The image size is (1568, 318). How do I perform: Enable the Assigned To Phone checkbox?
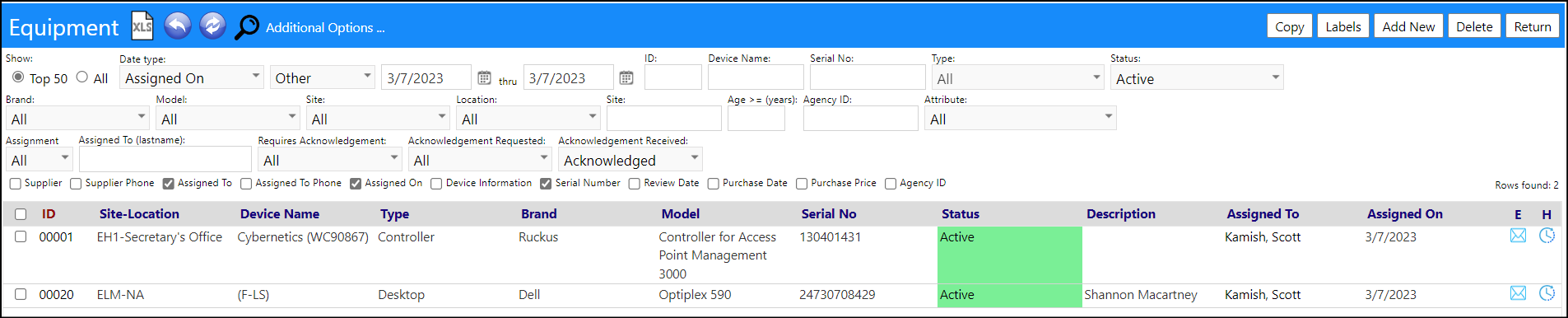[246, 184]
